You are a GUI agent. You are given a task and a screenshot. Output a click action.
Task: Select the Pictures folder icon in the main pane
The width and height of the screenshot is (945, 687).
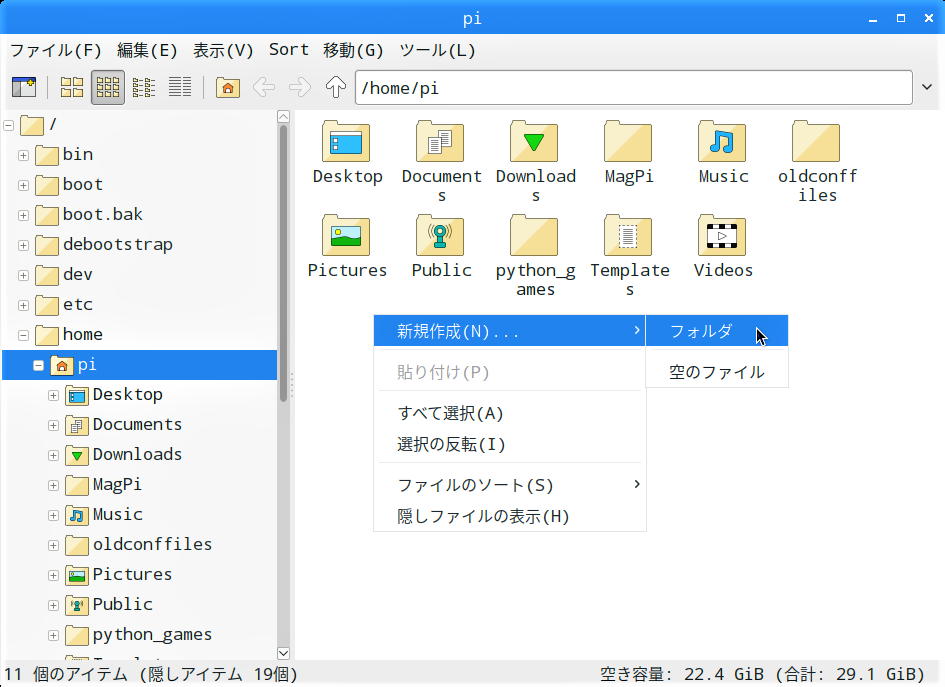click(x=347, y=236)
